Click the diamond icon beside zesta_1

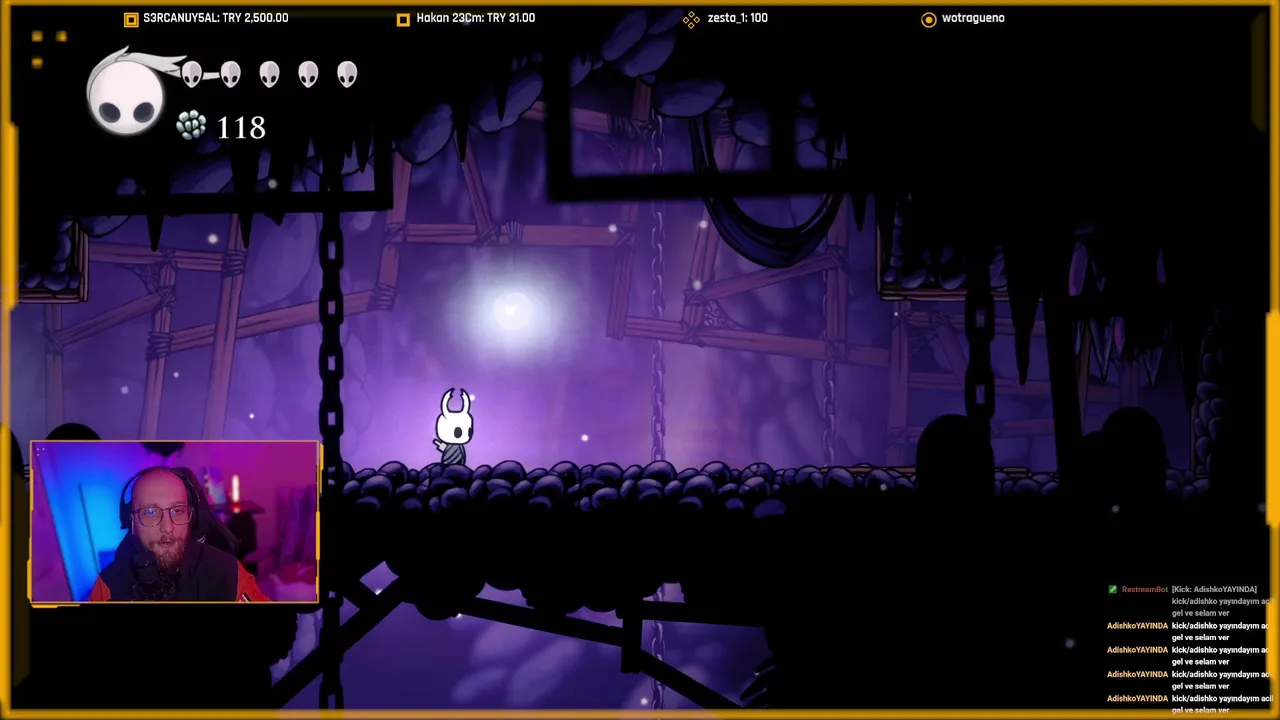(691, 19)
